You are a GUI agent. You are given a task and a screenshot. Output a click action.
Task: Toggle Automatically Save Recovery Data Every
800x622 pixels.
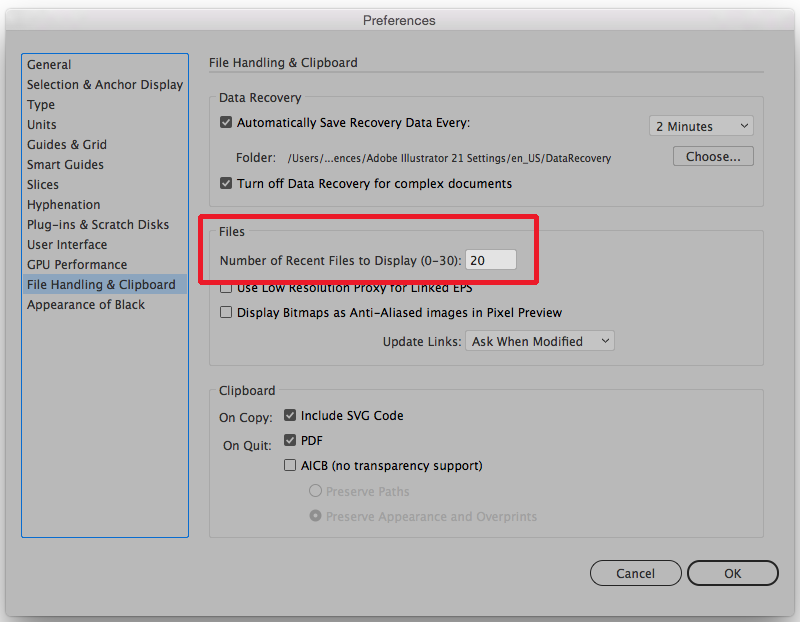coord(226,122)
